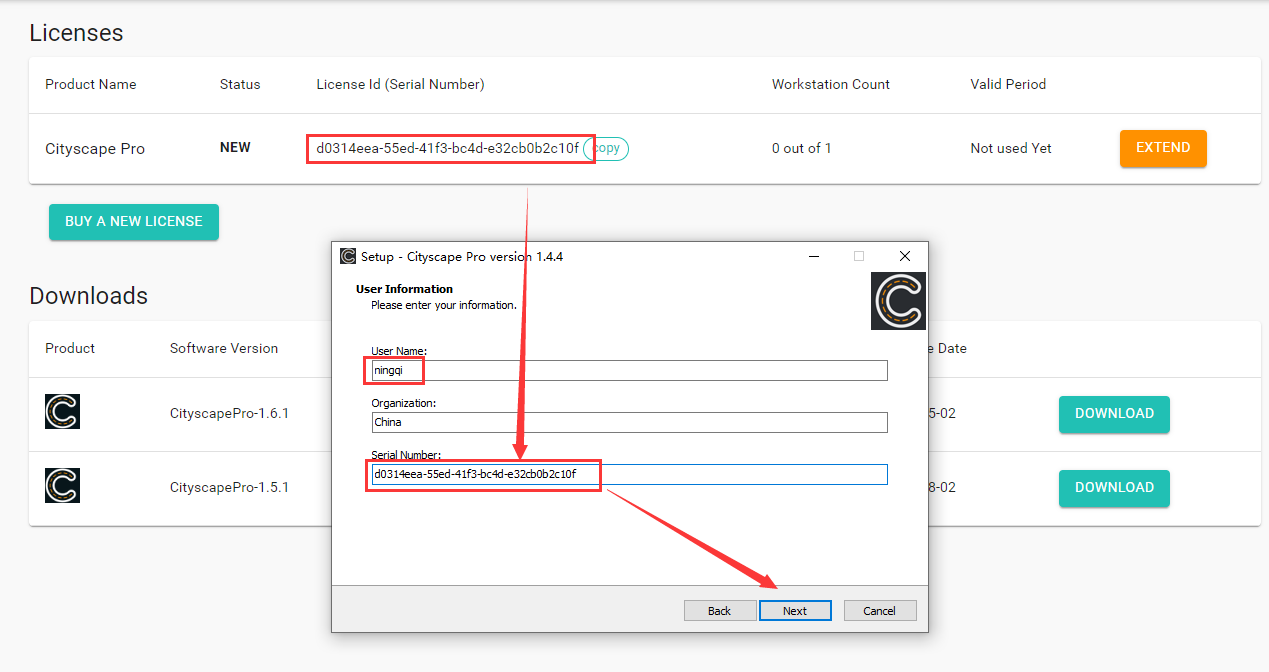
Task: Click the Product column header in Downloads
Action: click(70, 348)
